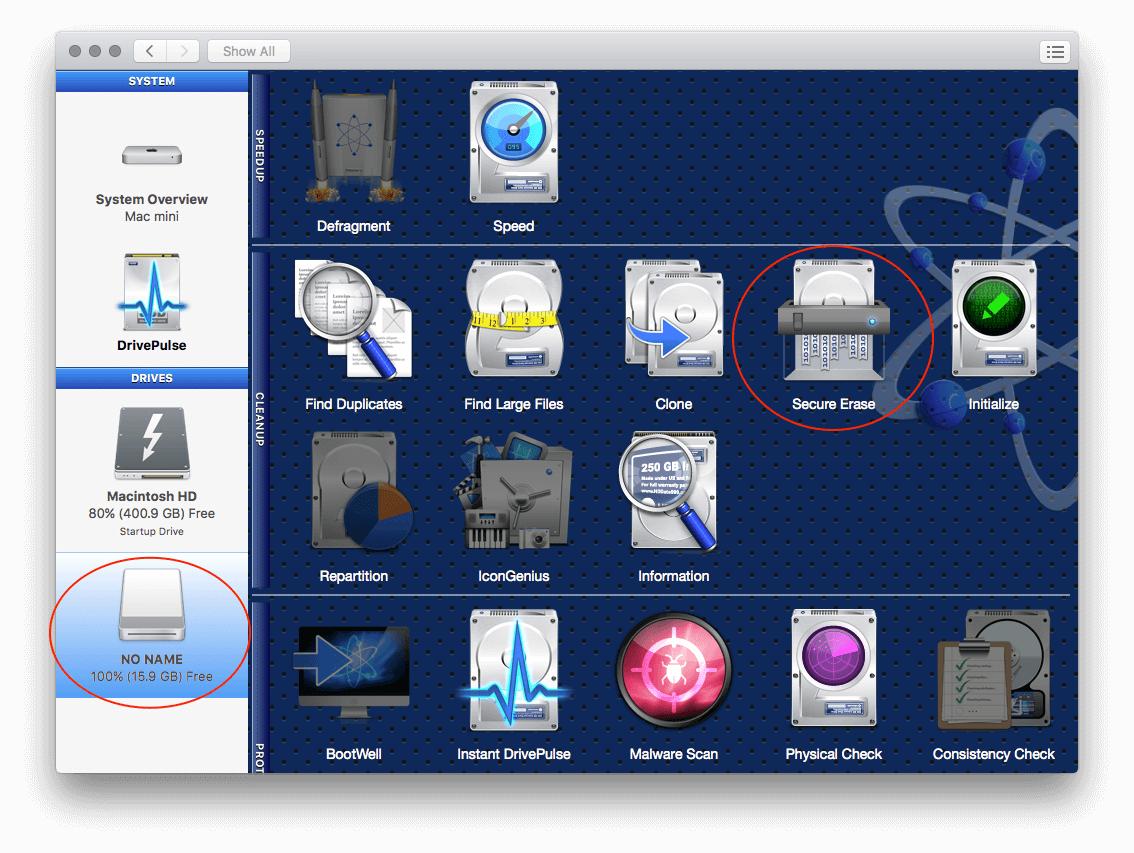The width and height of the screenshot is (1134, 853).
Task: Open Instant DrivePulse
Action: click(513, 670)
